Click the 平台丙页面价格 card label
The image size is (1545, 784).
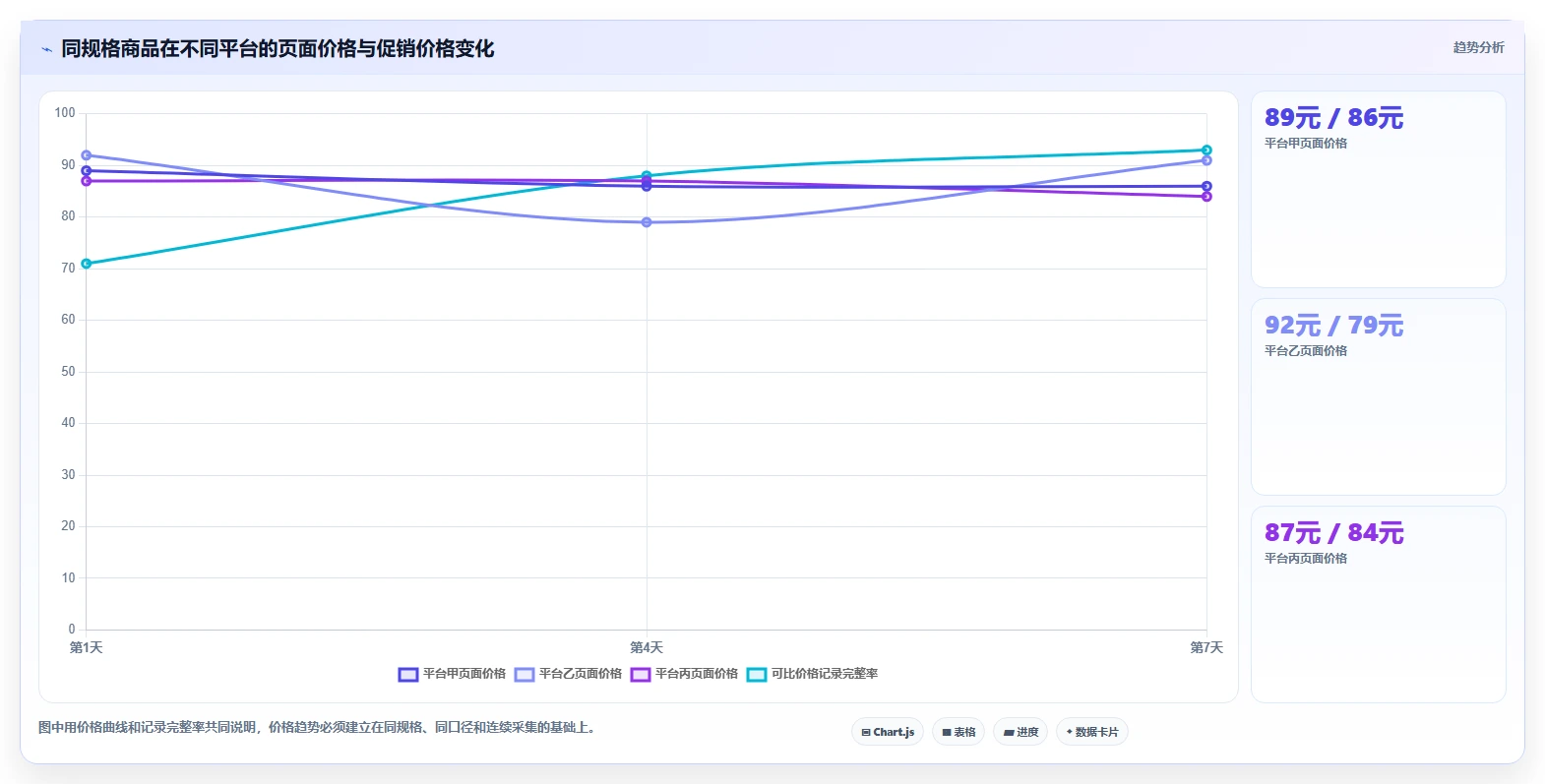pyautogui.click(x=1306, y=559)
